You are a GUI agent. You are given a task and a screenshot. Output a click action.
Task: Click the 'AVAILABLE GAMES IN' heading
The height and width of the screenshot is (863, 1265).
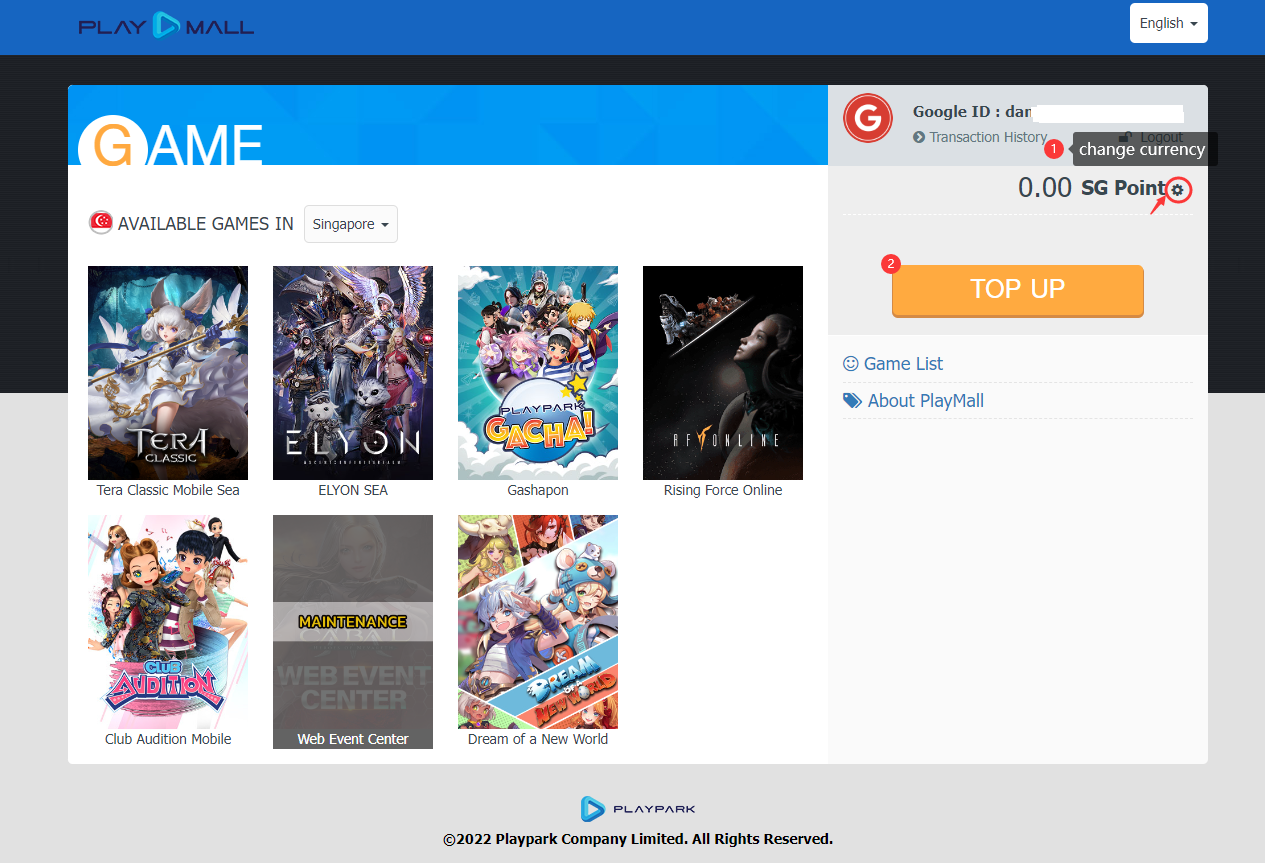point(206,224)
